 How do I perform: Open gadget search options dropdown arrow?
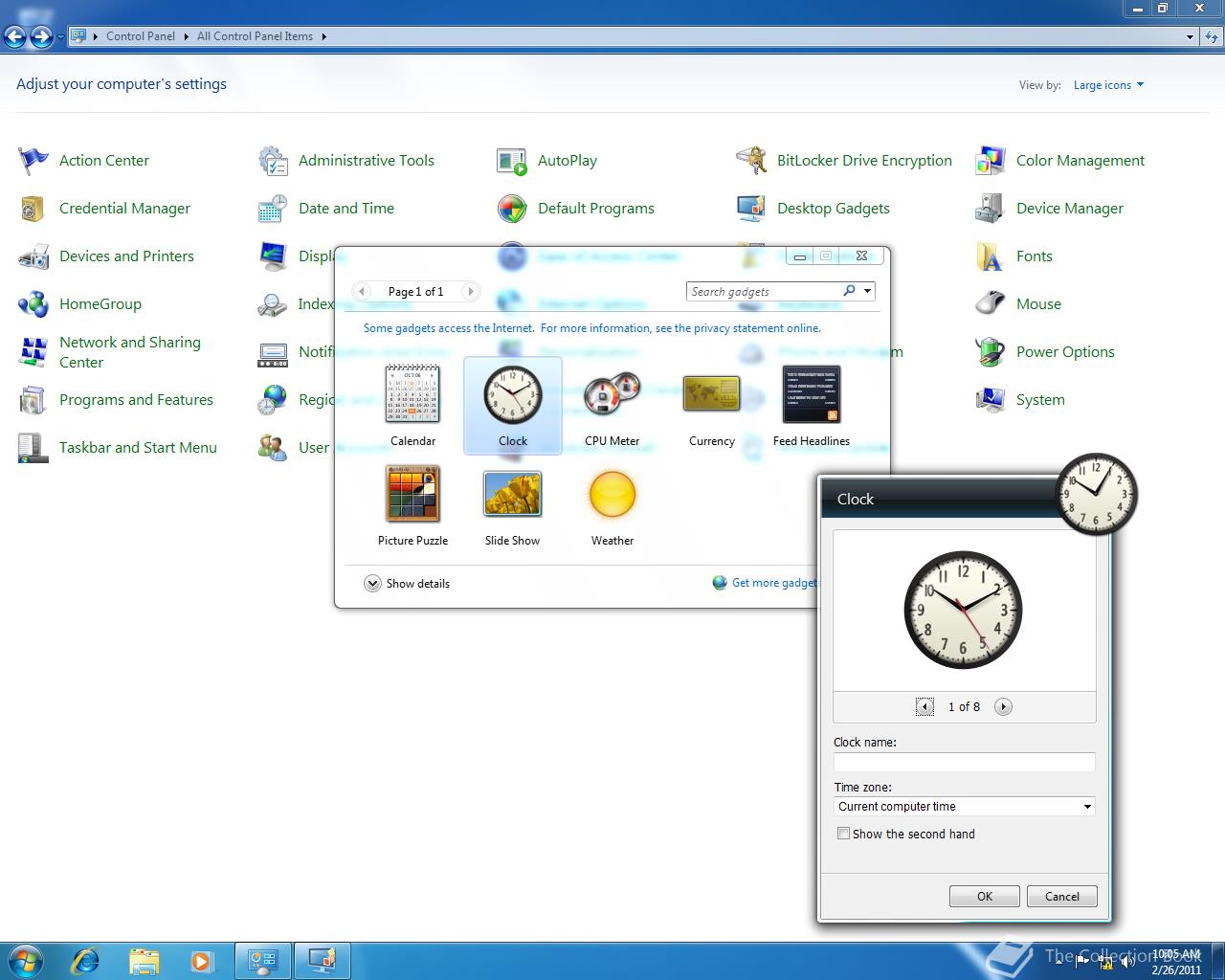point(867,291)
